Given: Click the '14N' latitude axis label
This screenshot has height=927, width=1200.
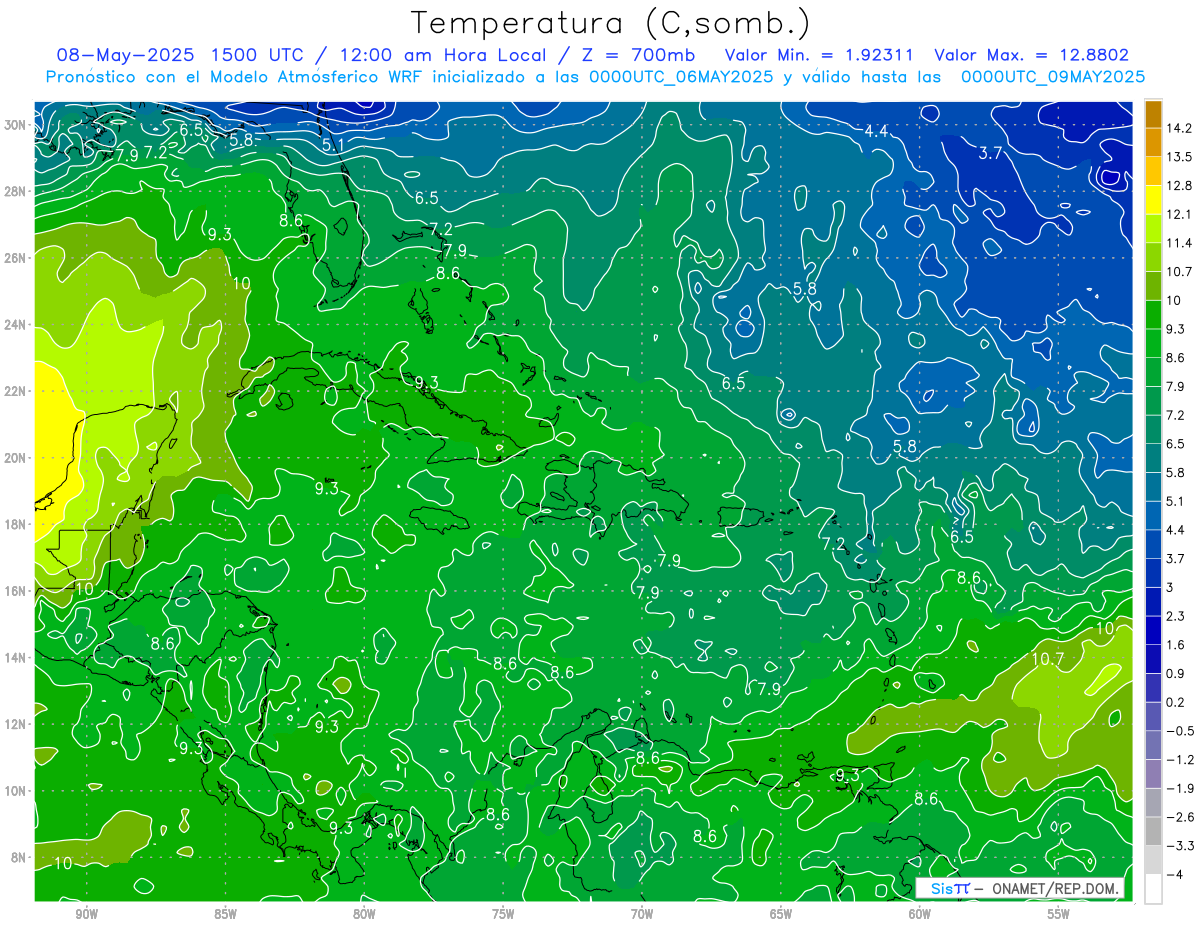Looking at the screenshot, I should (x=14, y=657).
